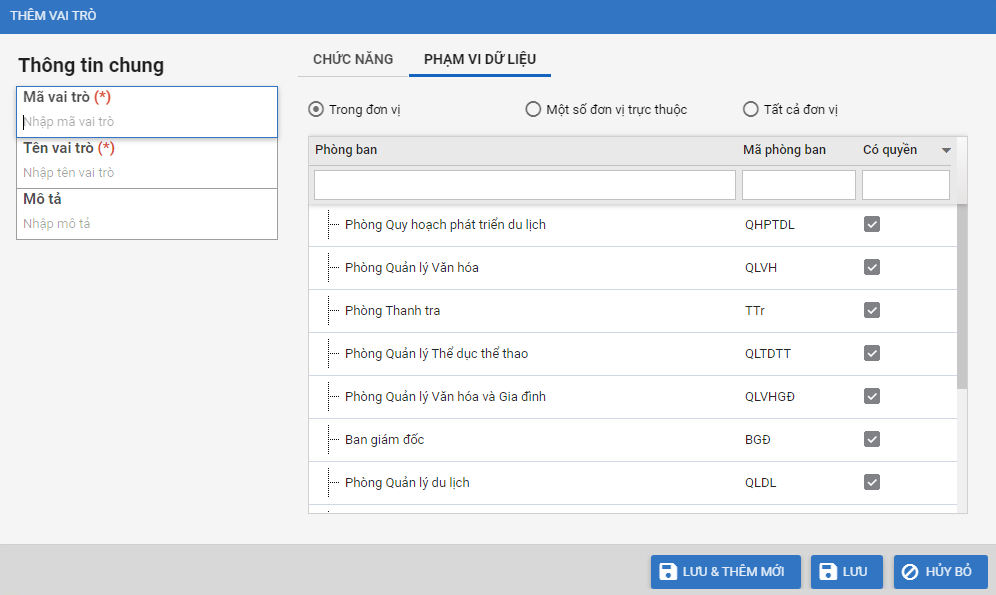This screenshot has width=996, height=595.
Task: Focus the Tên vai trò input field
Action: tap(147, 173)
